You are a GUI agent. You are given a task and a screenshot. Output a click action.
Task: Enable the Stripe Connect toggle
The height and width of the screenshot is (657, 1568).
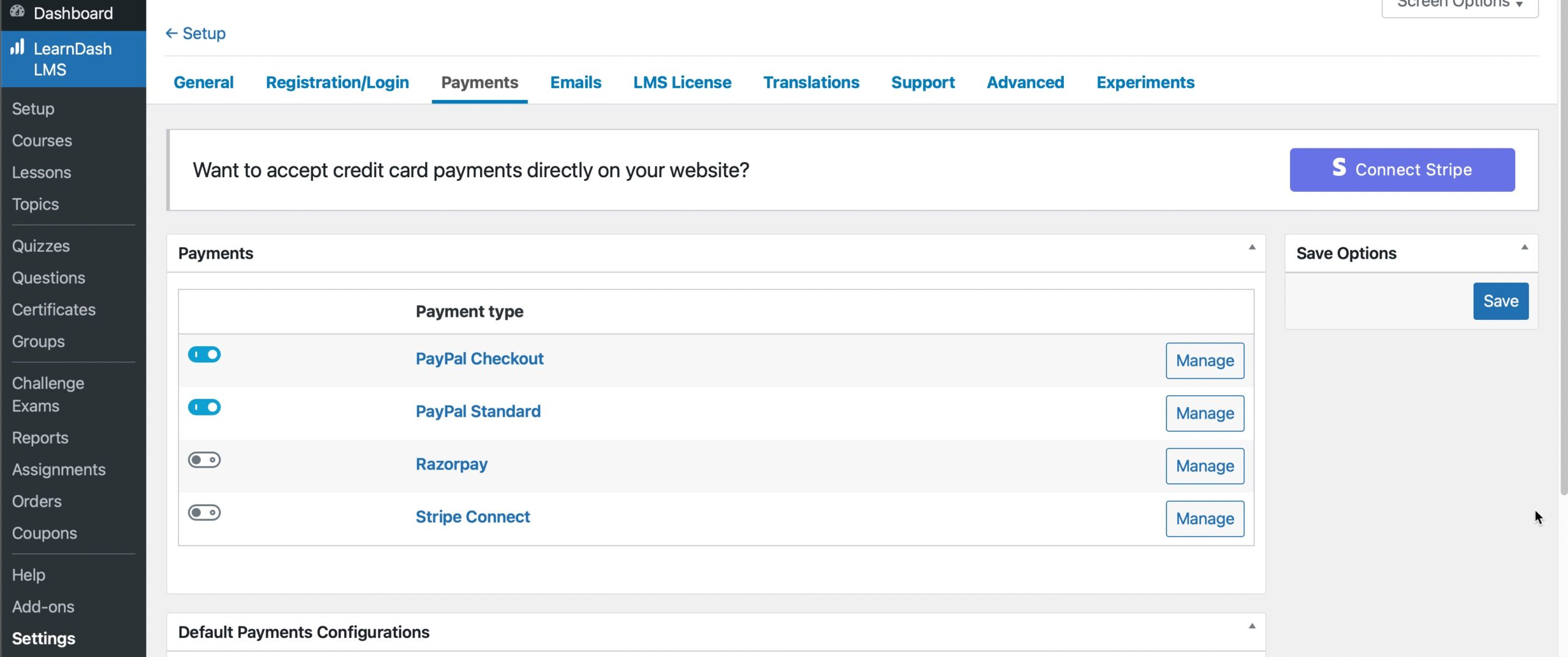pos(204,512)
